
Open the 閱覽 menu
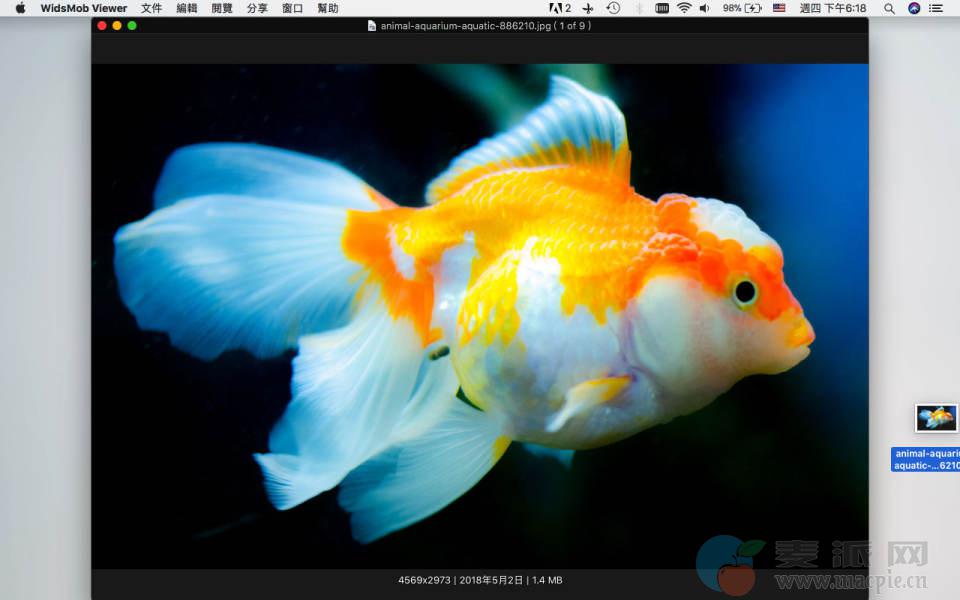222,8
